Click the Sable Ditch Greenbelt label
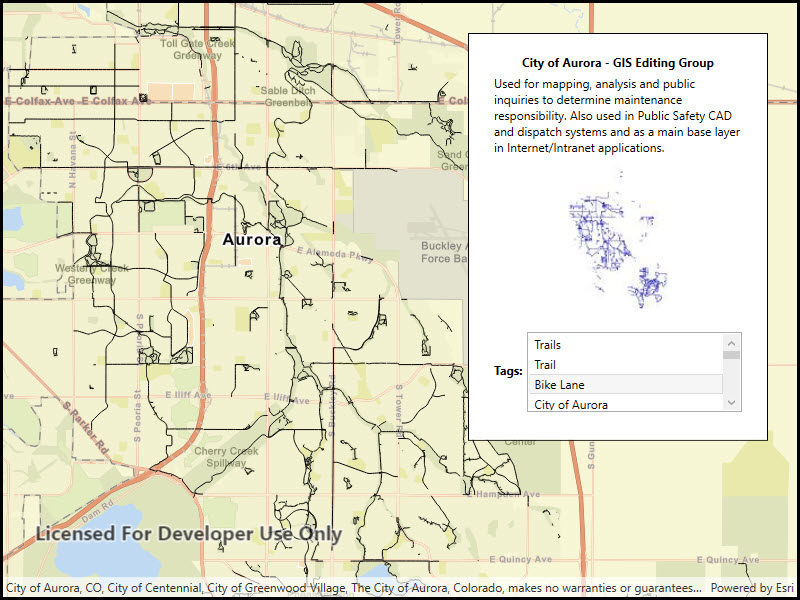This screenshot has height=600, width=800. pos(288,96)
